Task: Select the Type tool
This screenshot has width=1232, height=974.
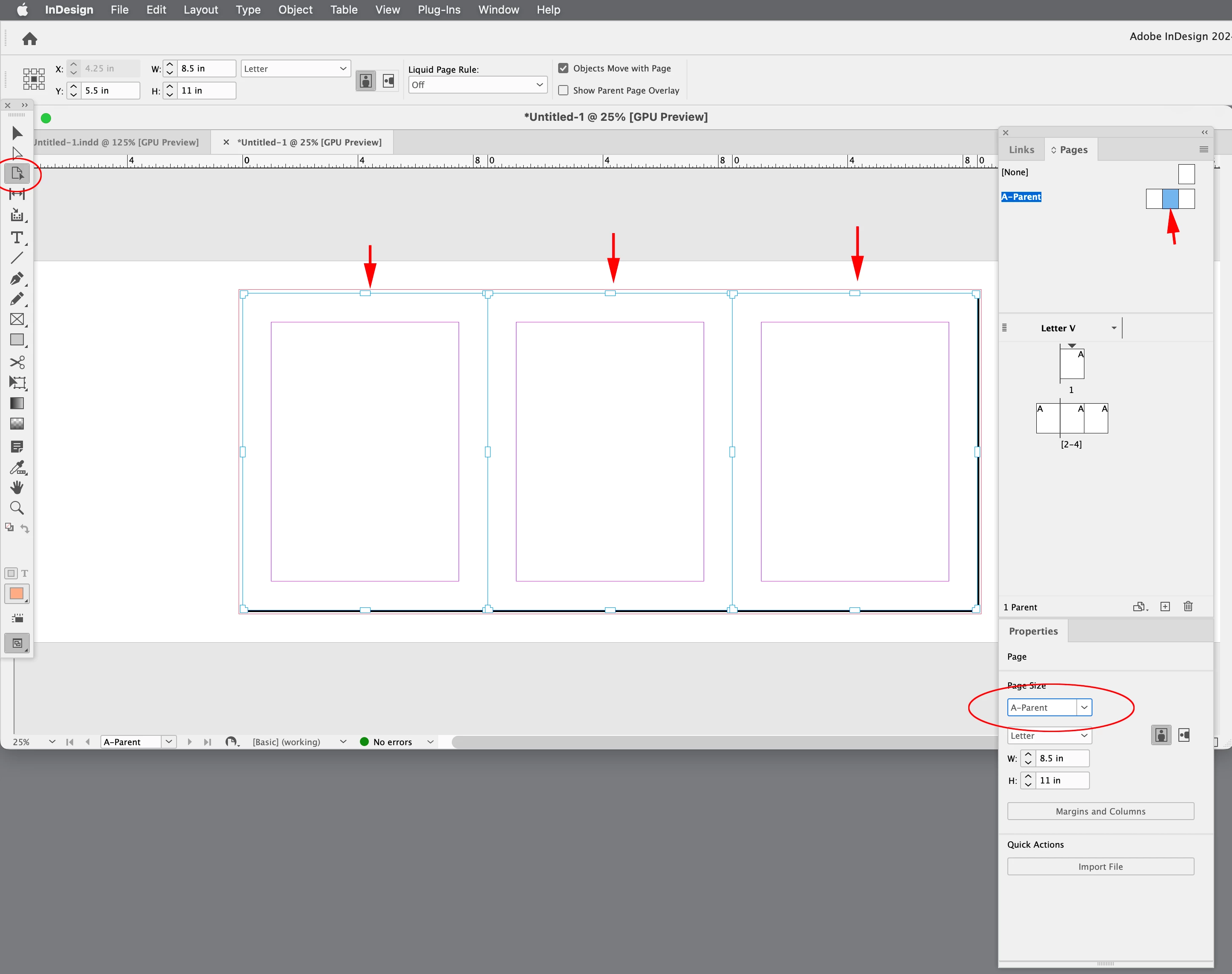Action: [17, 237]
